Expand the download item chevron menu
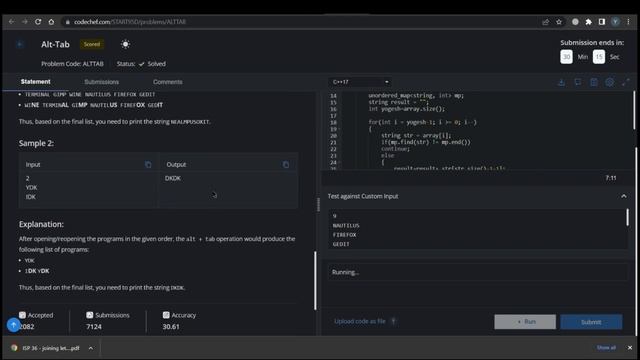 (91, 348)
